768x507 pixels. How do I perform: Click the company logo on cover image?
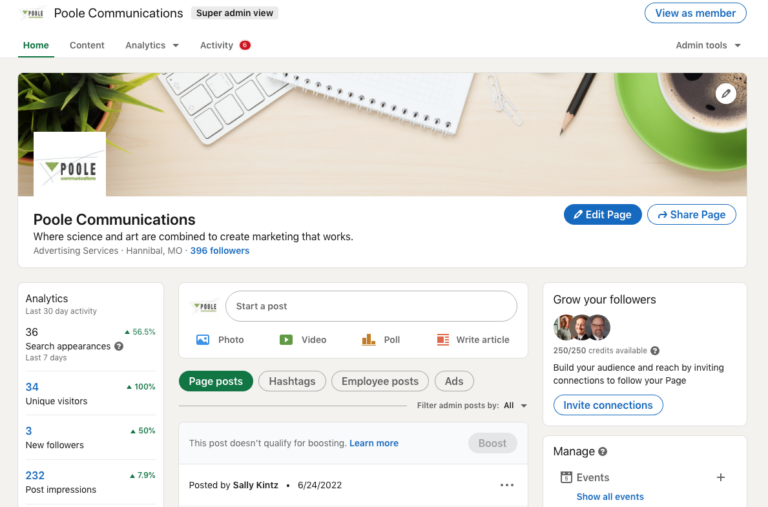[70, 164]
